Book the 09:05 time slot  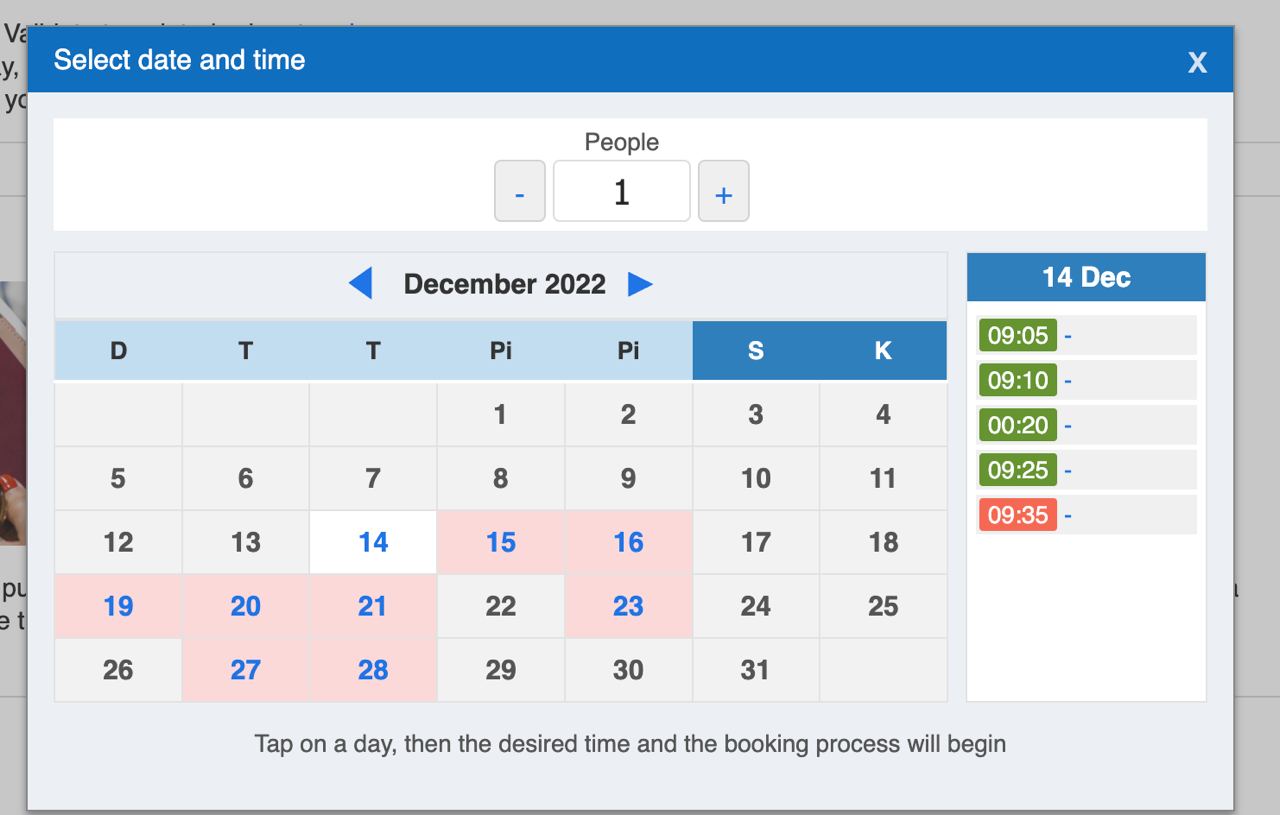pos(1018,335)
